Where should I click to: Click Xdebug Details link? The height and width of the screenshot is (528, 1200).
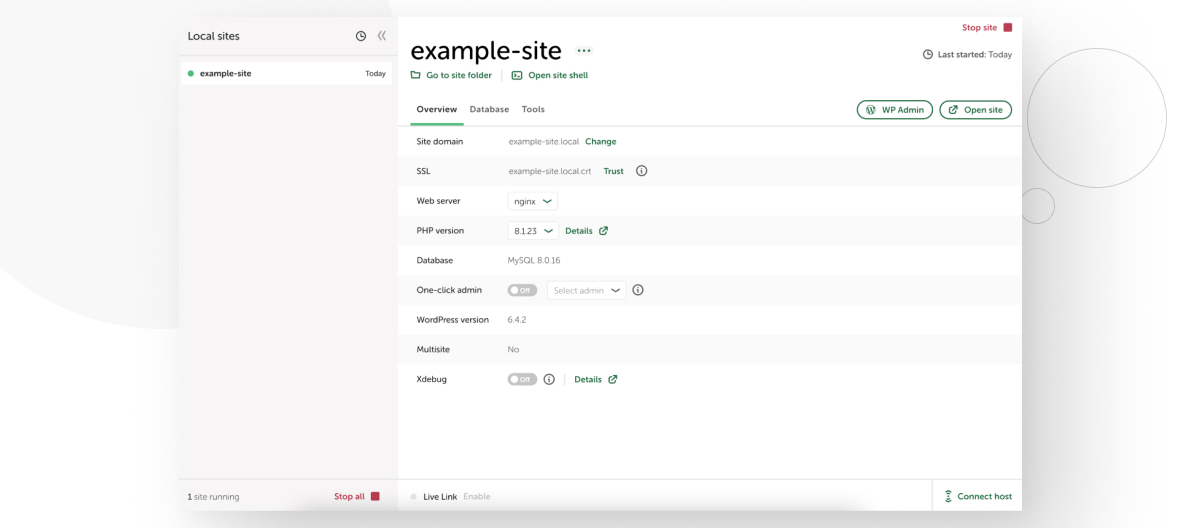[588, 379]
